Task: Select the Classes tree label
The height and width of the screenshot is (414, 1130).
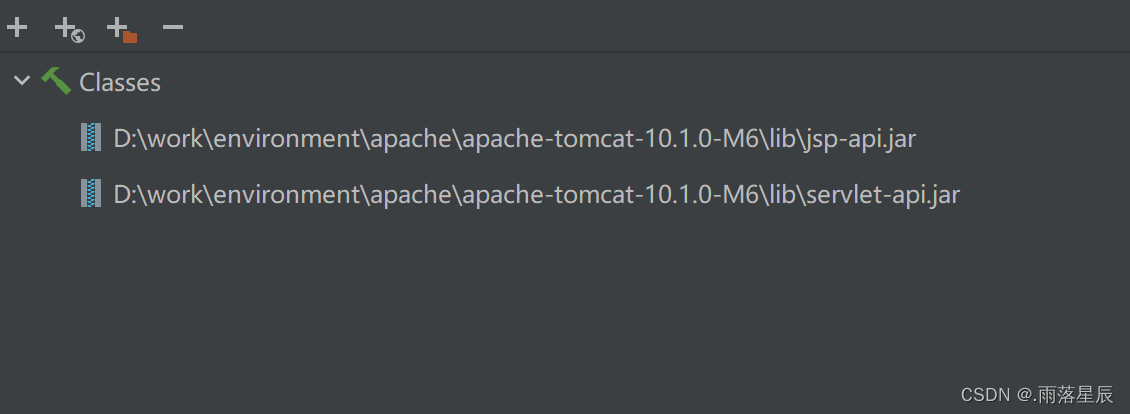Action: (120, 82)
